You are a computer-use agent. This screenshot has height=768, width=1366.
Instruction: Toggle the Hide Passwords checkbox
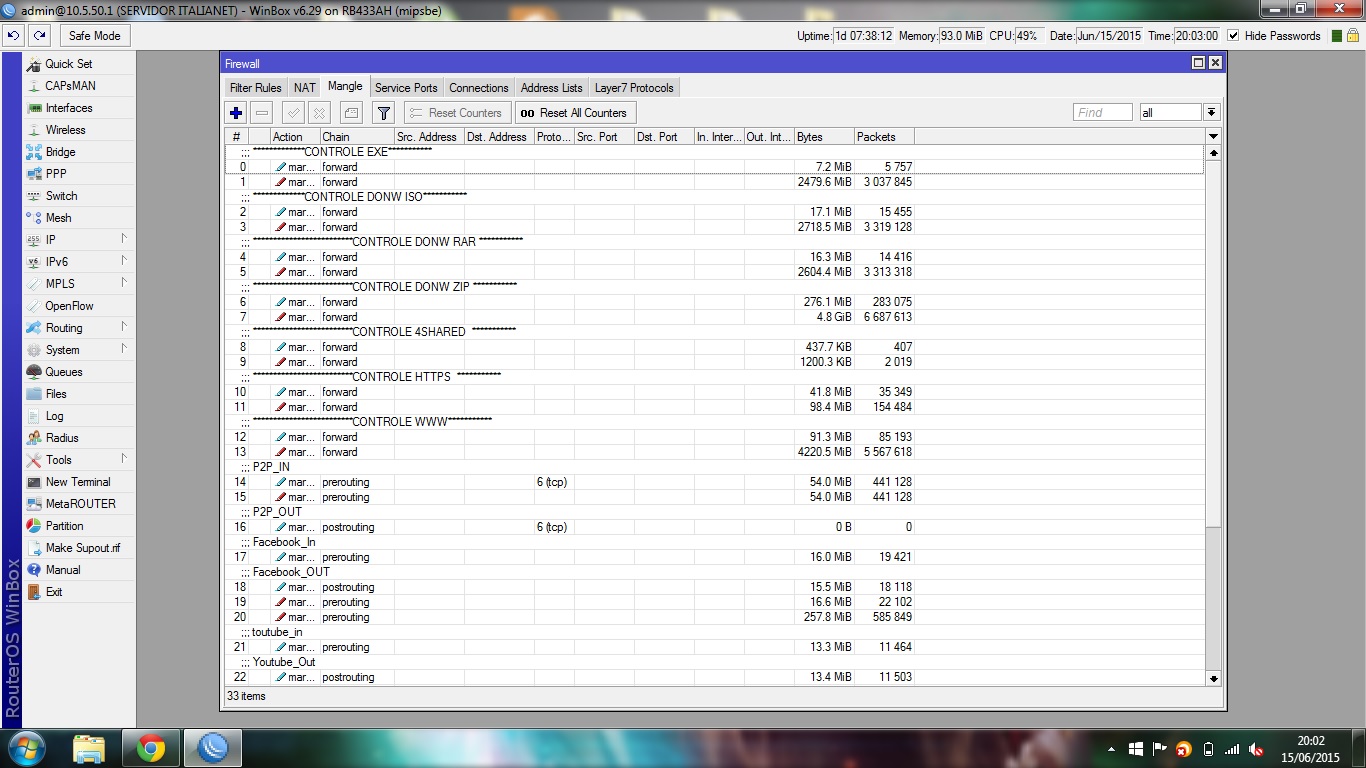(x=1233, y=36)
